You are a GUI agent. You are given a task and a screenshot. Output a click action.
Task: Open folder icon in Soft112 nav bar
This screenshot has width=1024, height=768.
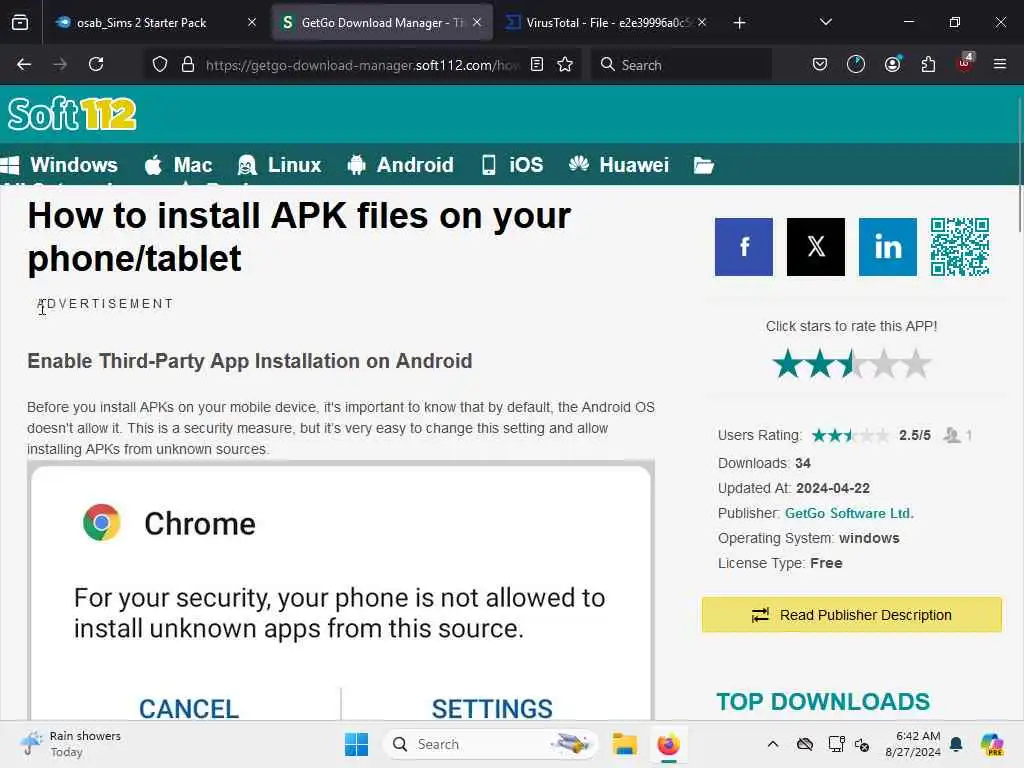click(703, 166)
